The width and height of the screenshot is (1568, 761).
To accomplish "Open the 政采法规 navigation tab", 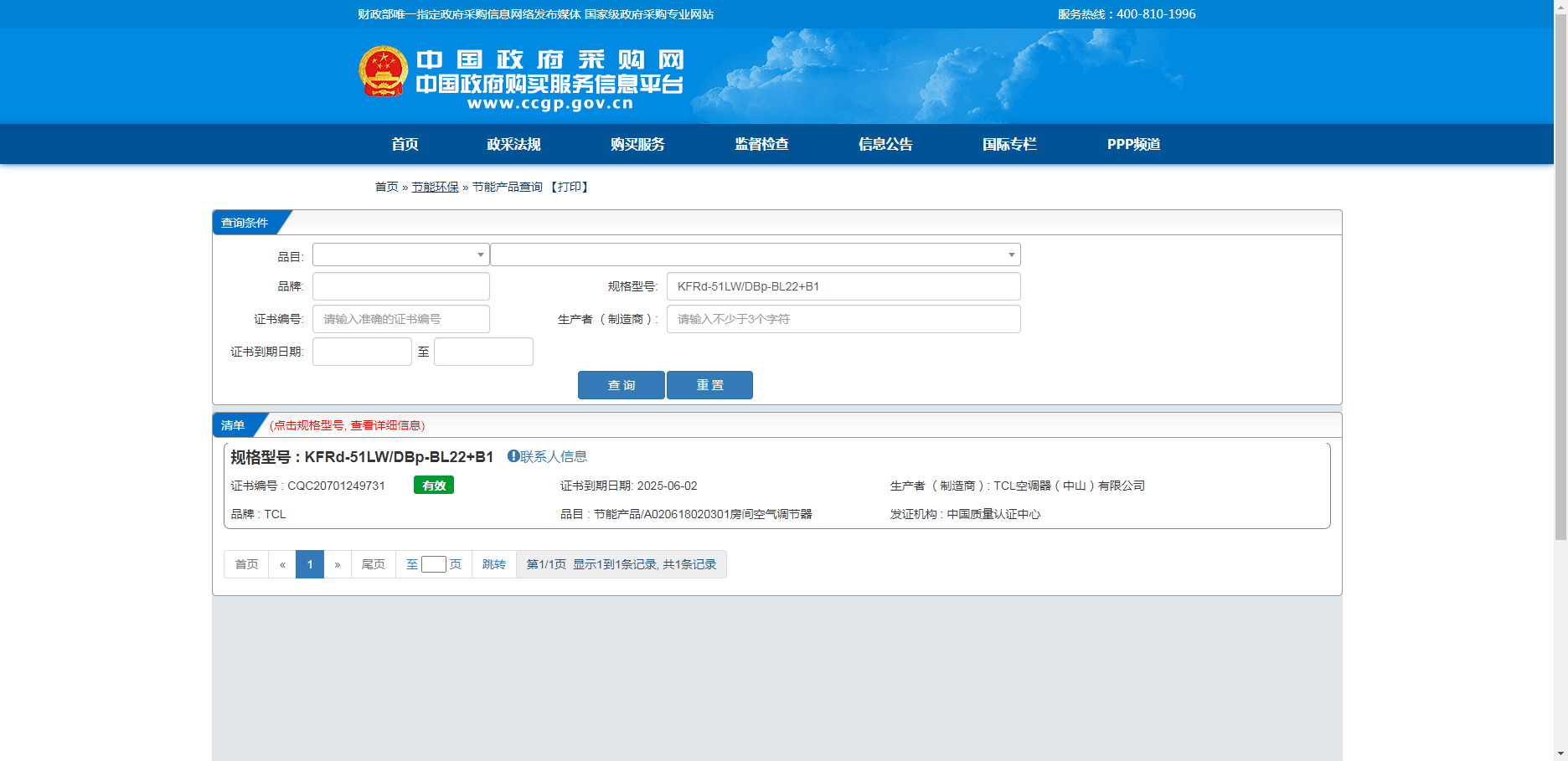I will point(513,144).
